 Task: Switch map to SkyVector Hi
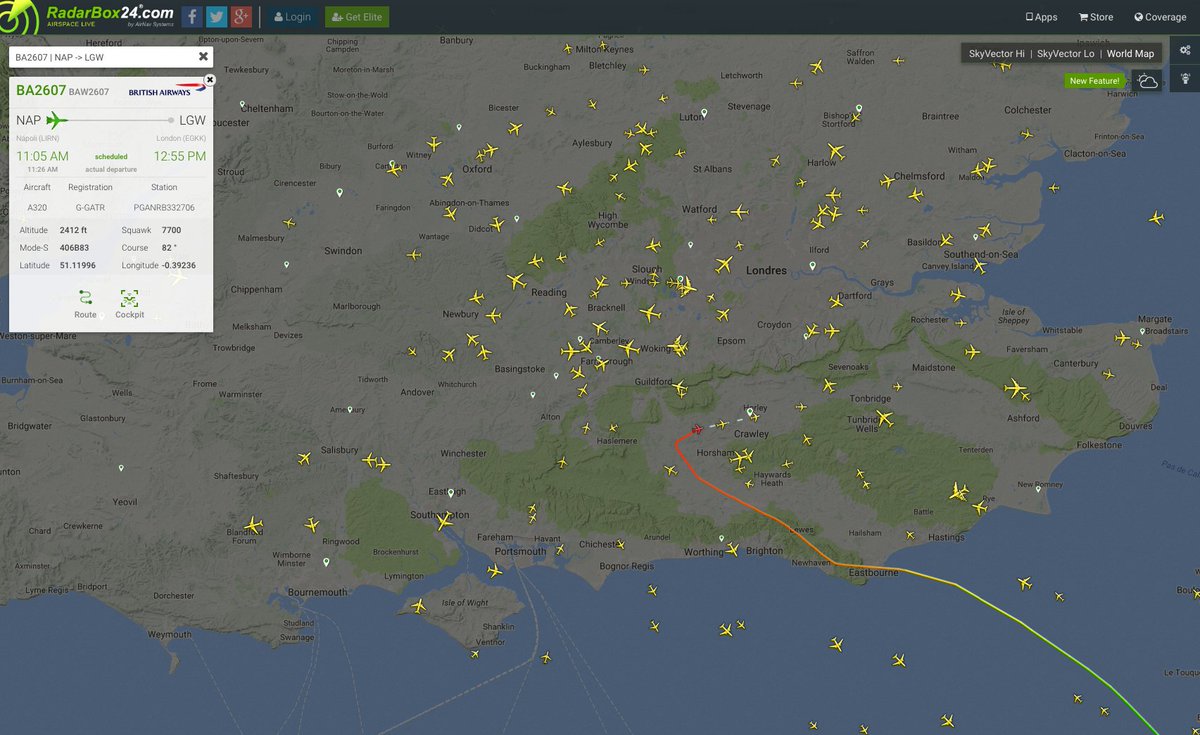(999, 53)
